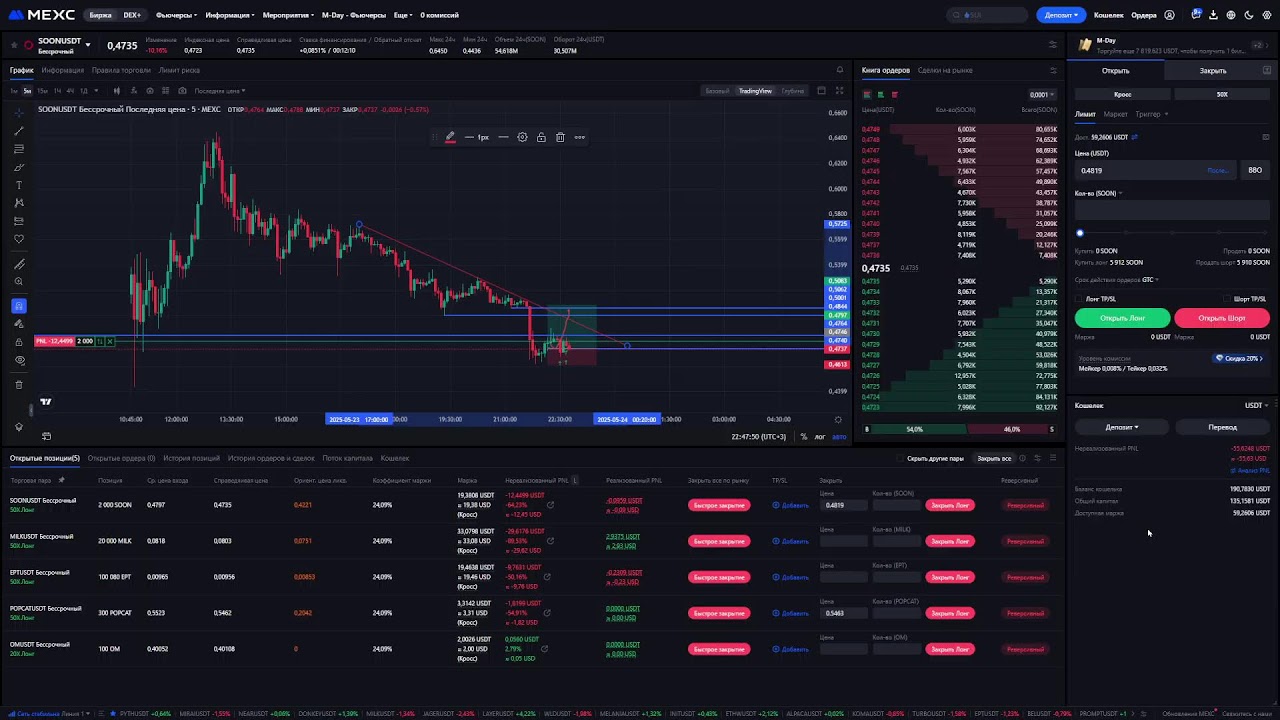Screen dimensions: 1280x720
Task: Change candlestick chart type
Action: [x=116, y=91]
